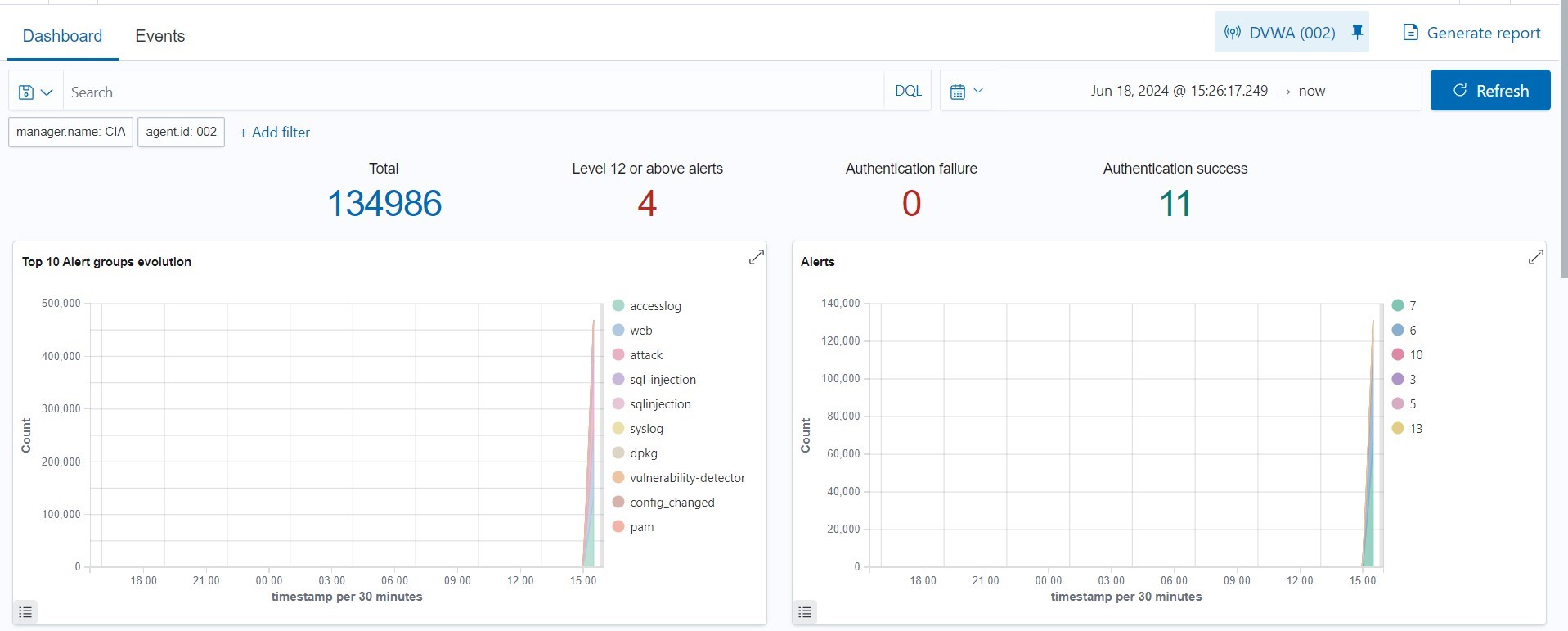Select the Dashboard tab
Screen dimensions: 1568x631
pyautogui.click(x=62, y=36)
